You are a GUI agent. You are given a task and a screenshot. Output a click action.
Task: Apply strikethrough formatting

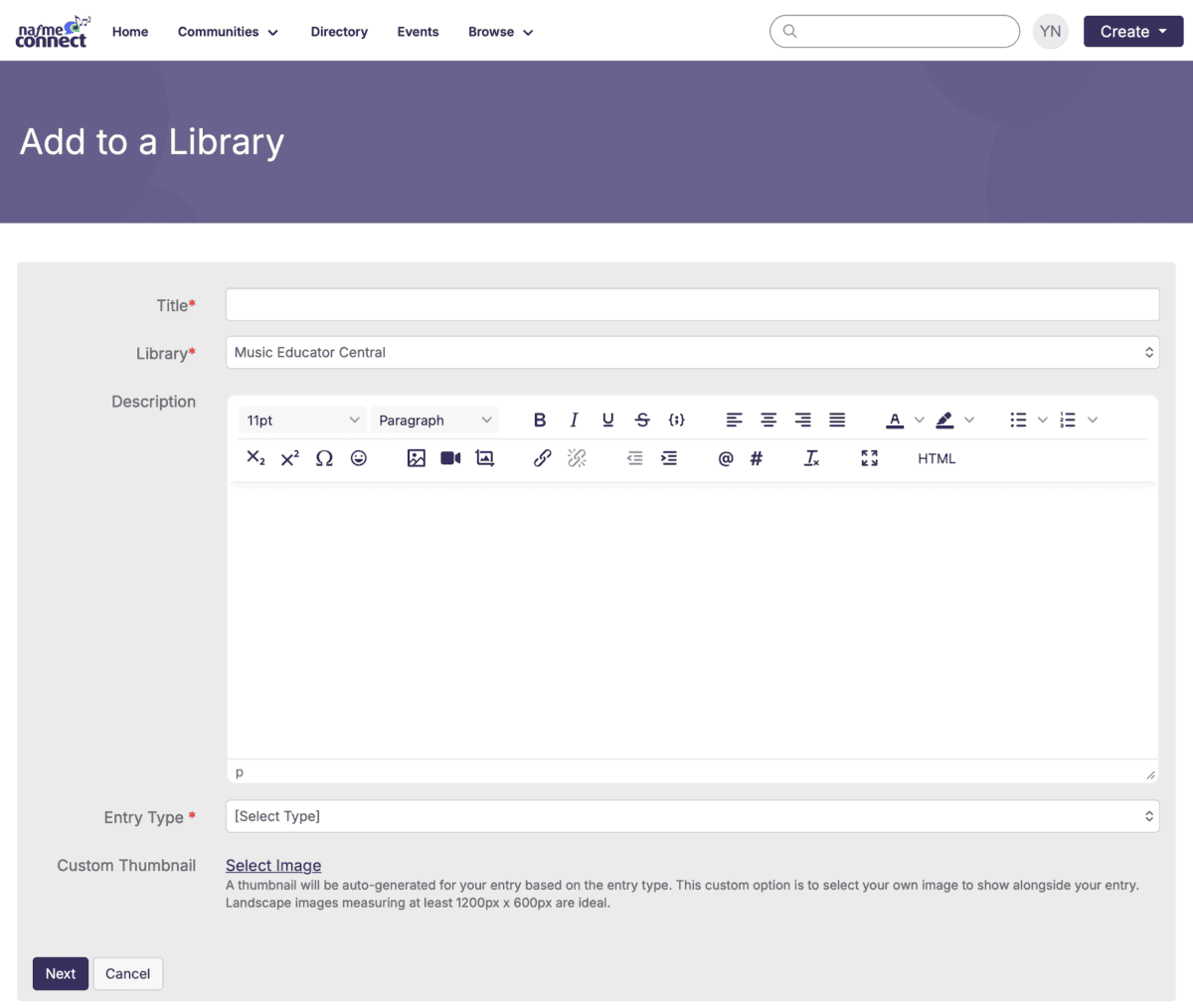(642, 420)
